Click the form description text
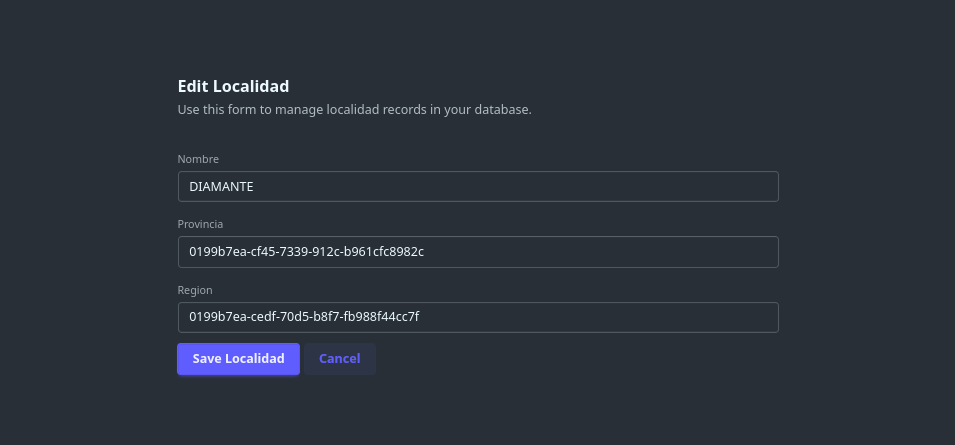Image resolution: width=955 pixels, height=445 pixels. [354, 109]
